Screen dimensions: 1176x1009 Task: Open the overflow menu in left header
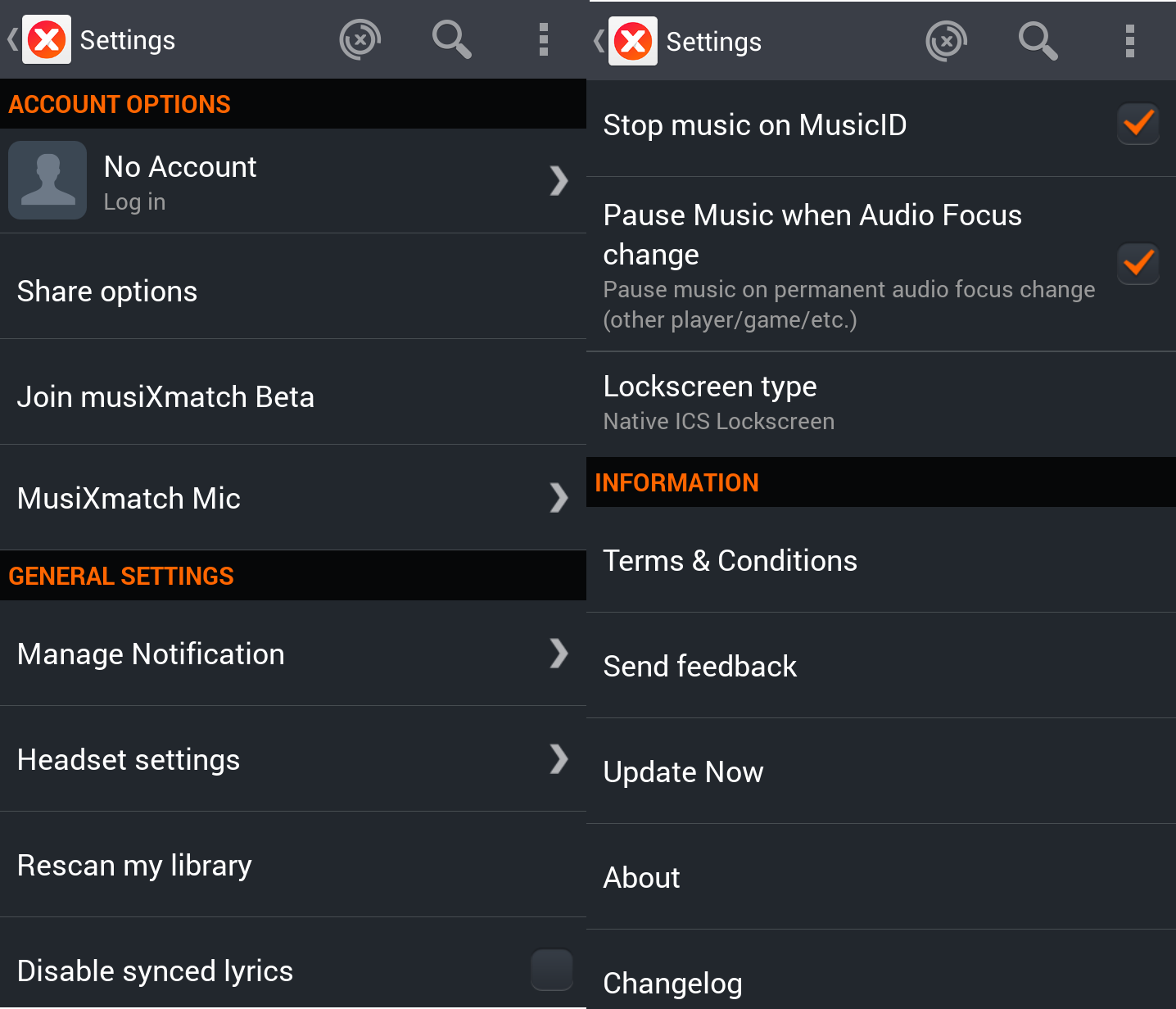pos(544,39)
